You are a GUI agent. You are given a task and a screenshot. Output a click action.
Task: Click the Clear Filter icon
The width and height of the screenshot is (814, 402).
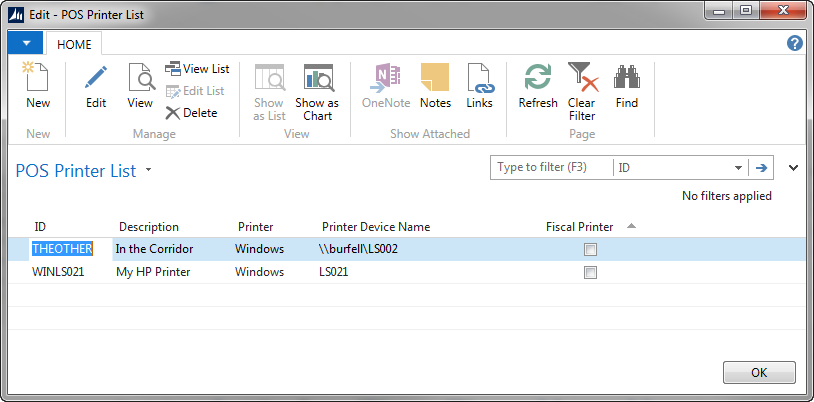click(581, 78)
